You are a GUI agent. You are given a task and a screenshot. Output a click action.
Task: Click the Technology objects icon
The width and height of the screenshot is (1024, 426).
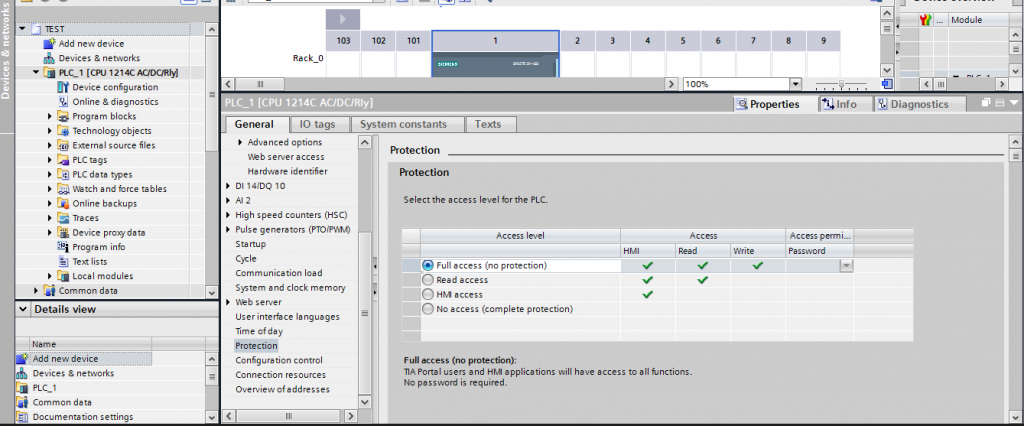[x=63, y=131]
